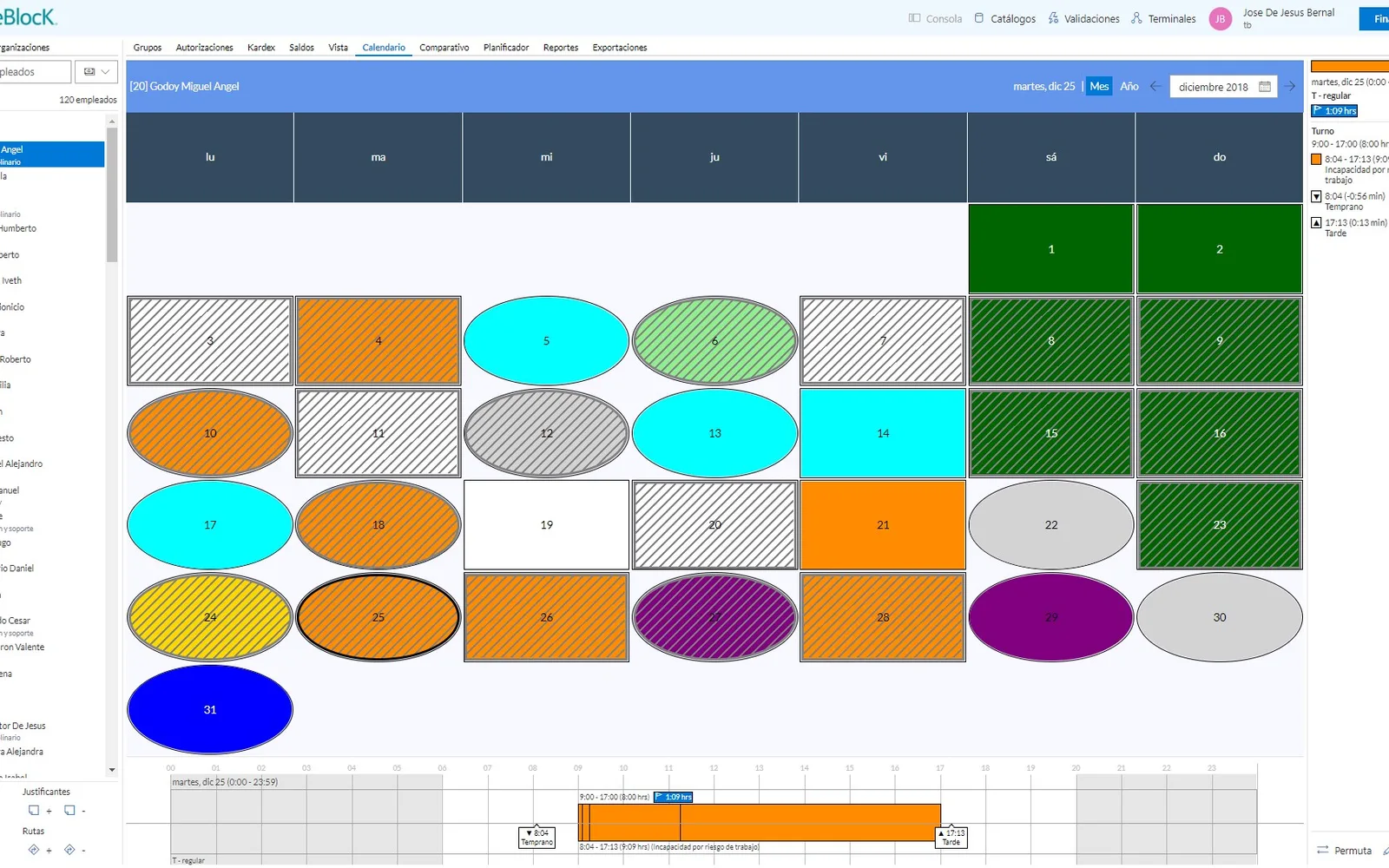Image resolution: width=1389 pixels, height=868 pixels.
Task: Open Terminales from the top bar
Action: tap(1163, 18)
